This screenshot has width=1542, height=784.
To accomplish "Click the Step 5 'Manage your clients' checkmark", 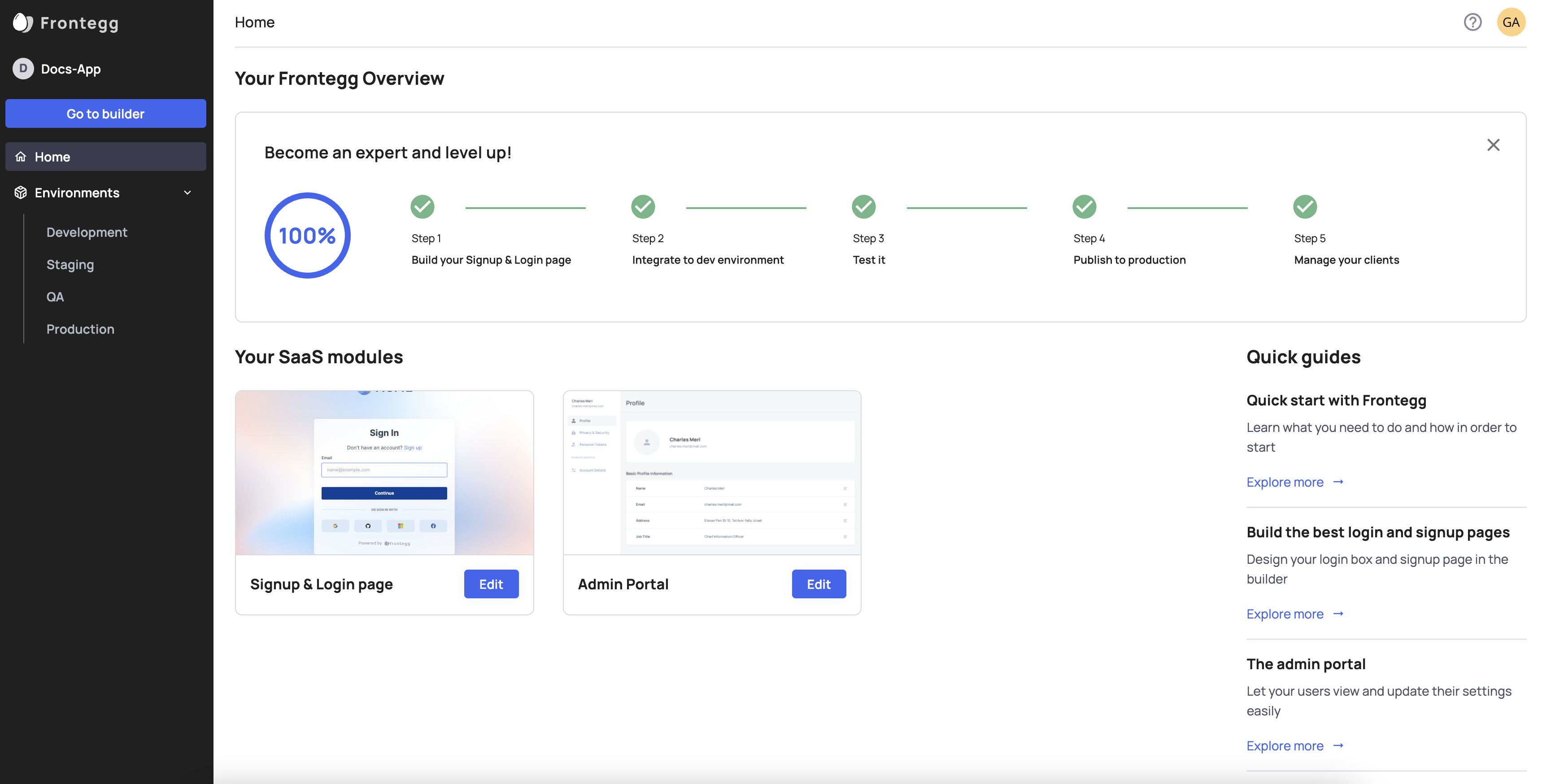I will tap(1304, 207).
